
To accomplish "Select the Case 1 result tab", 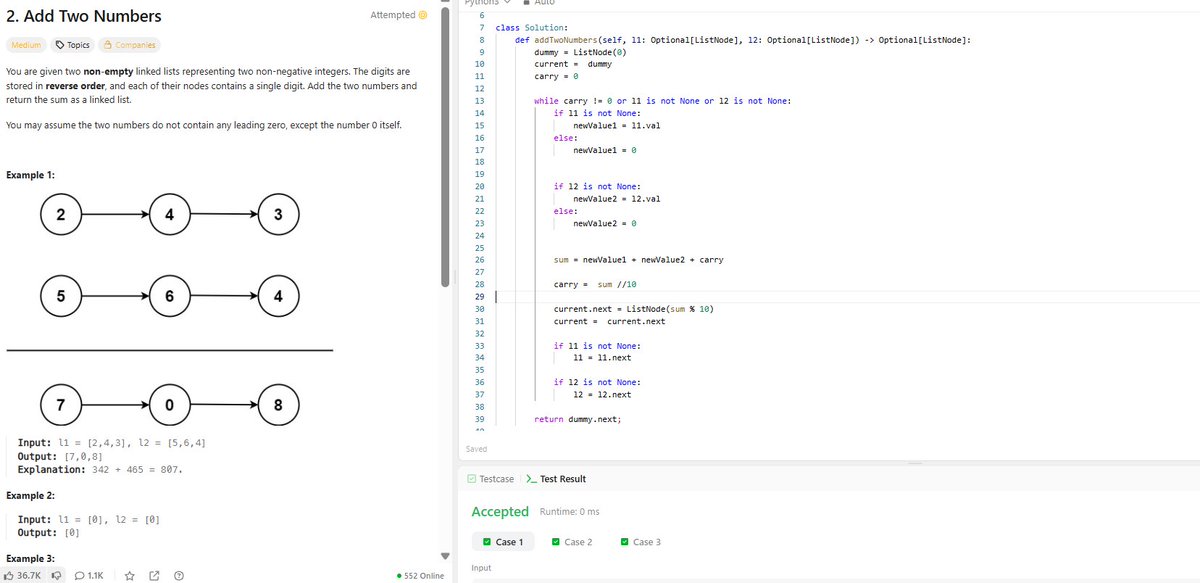I will pos(503,542).
